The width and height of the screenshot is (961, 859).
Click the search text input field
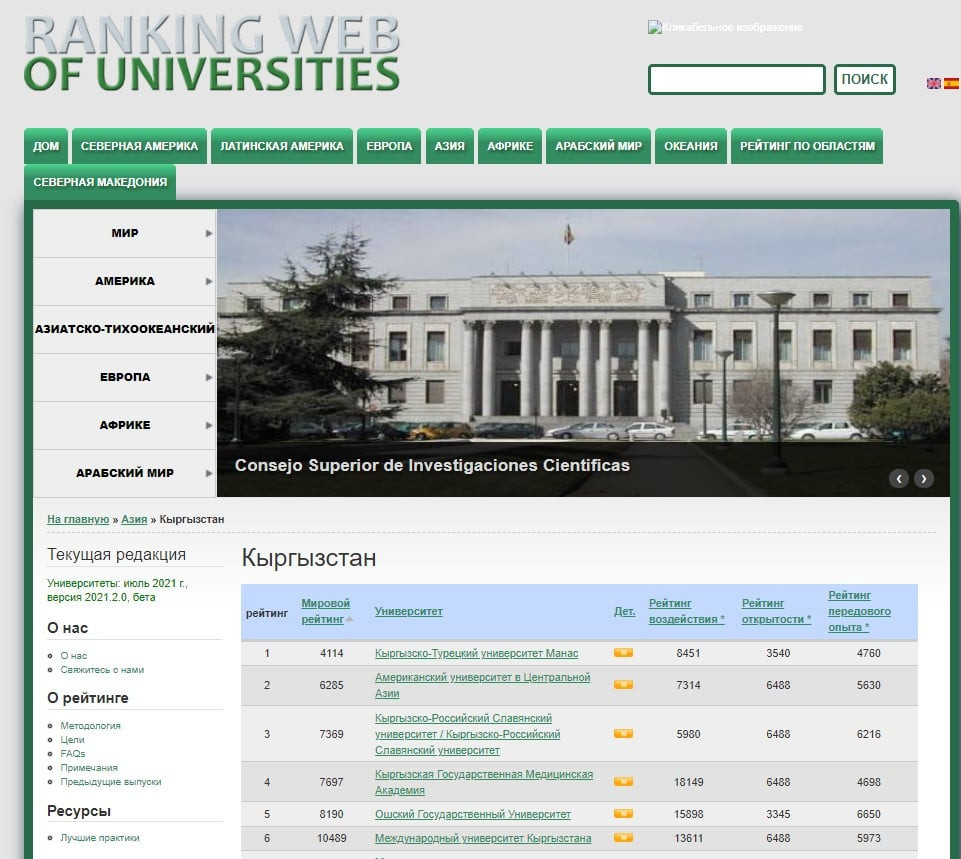click(736, 79)
